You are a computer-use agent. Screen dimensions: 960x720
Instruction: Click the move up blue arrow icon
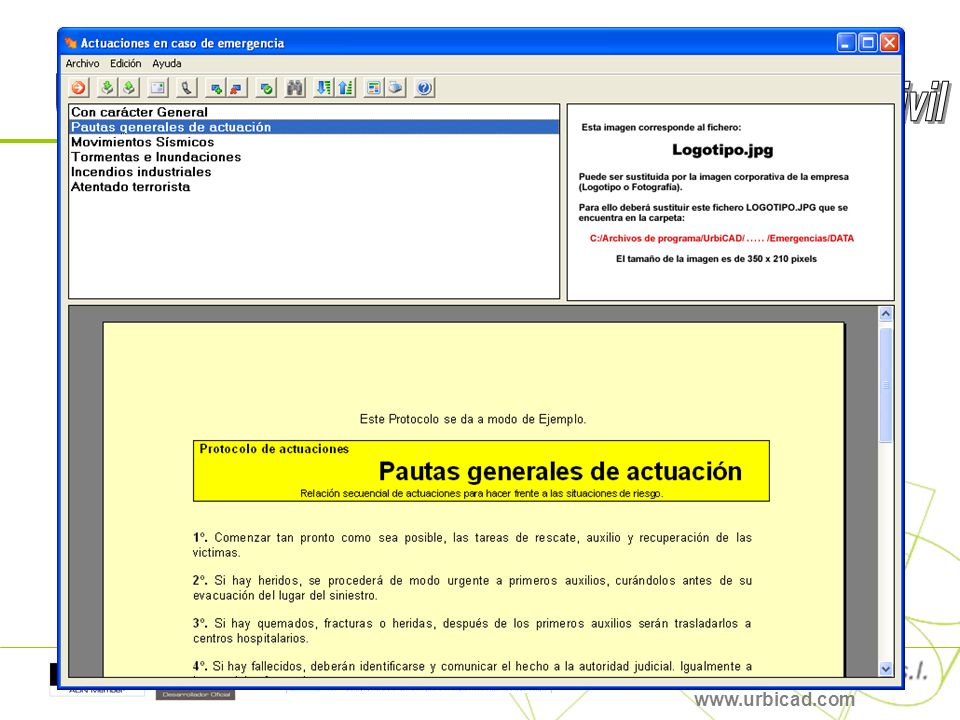point(345,88)
